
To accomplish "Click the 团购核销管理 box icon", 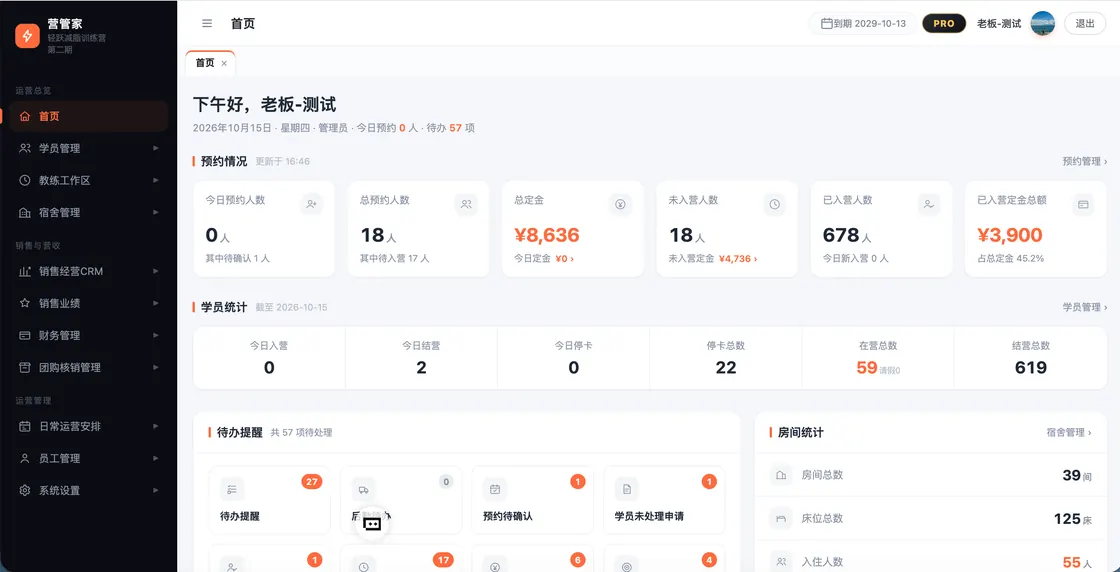I will pyautogui.click(x=25, y=368).
